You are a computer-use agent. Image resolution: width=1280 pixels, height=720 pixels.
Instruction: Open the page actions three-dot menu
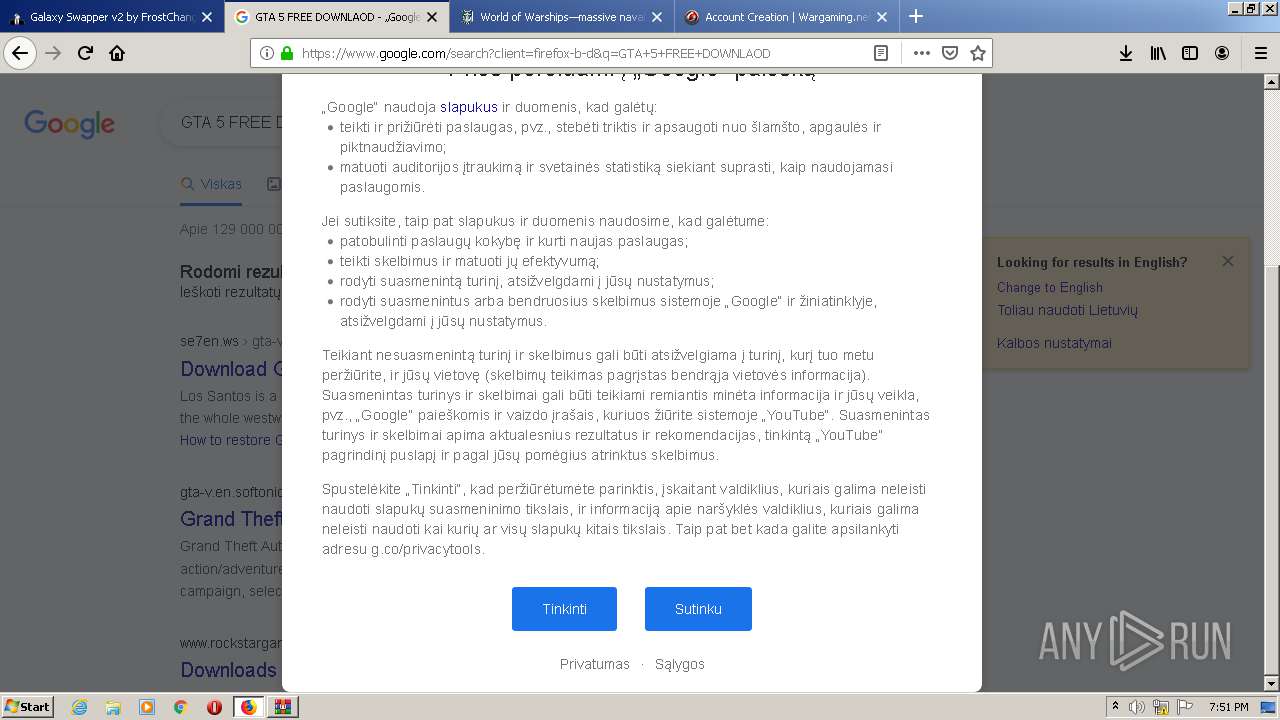click(x=921, y=53)
